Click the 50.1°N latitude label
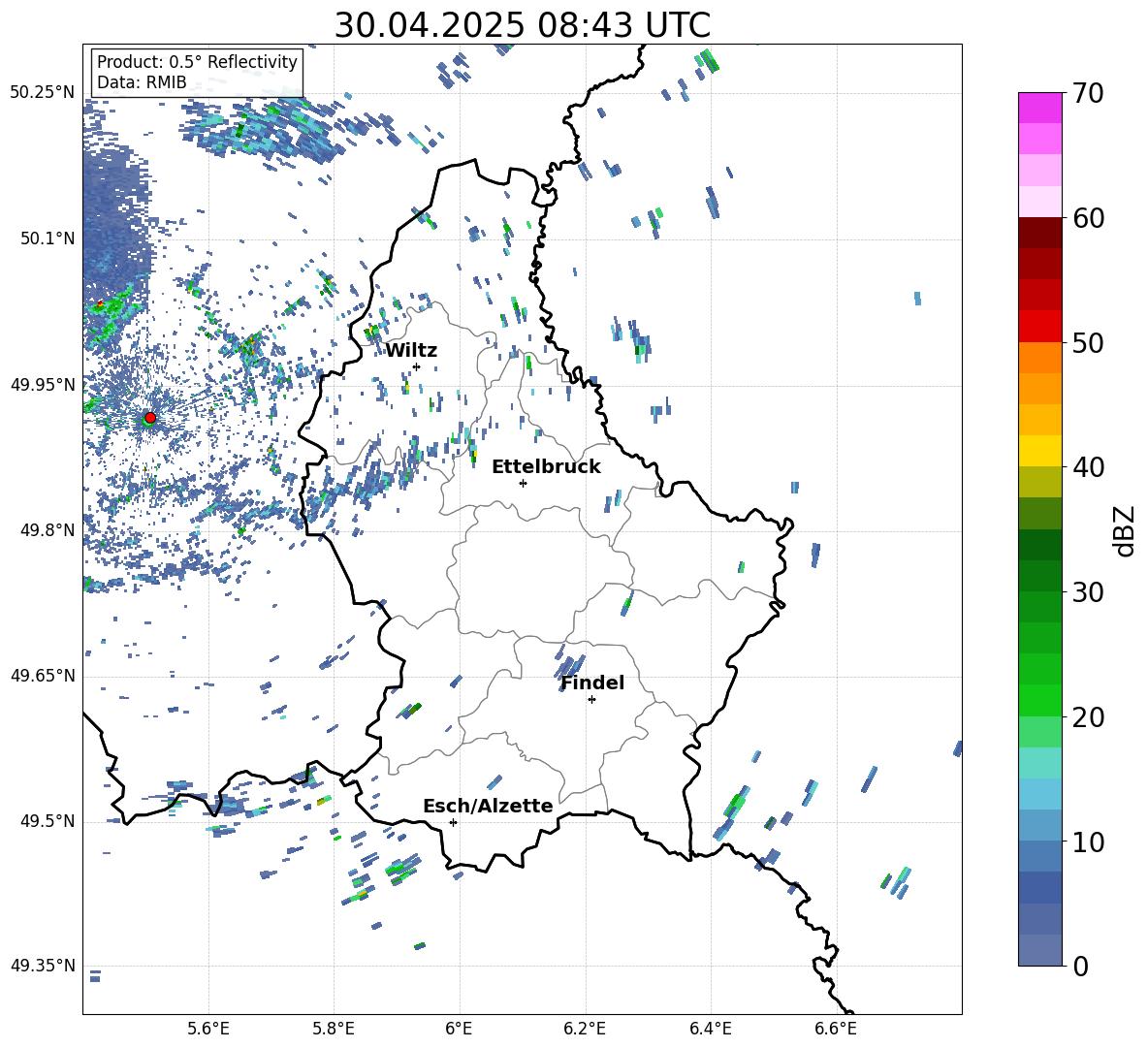 (48, 238)
